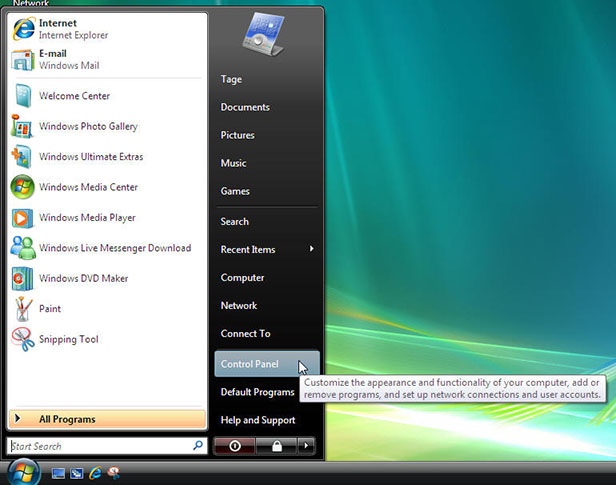This screenshot has width=616, height=485.
Task: Open Games folder
Action: point(235,191)
